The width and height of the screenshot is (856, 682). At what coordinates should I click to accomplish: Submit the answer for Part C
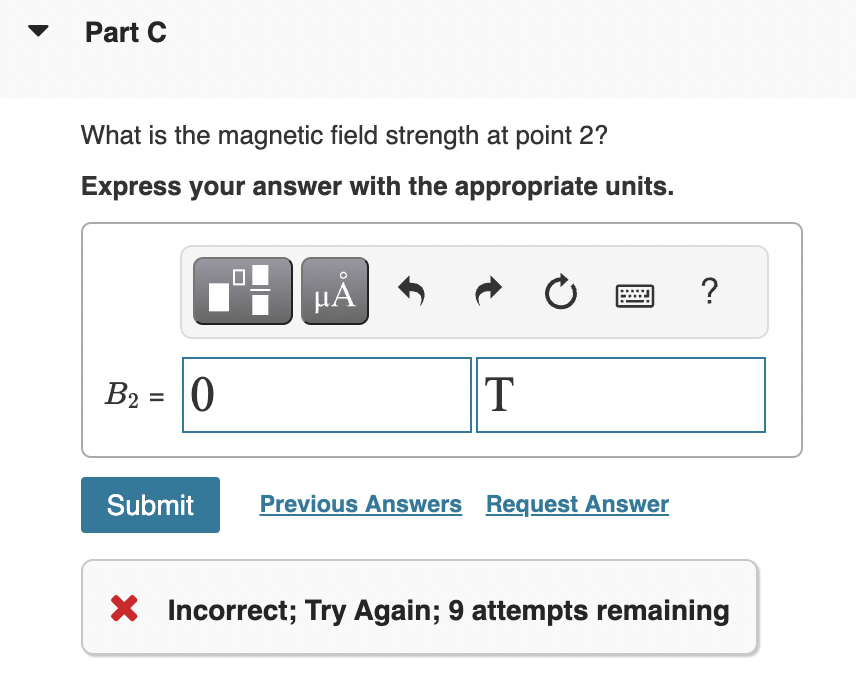150,505
